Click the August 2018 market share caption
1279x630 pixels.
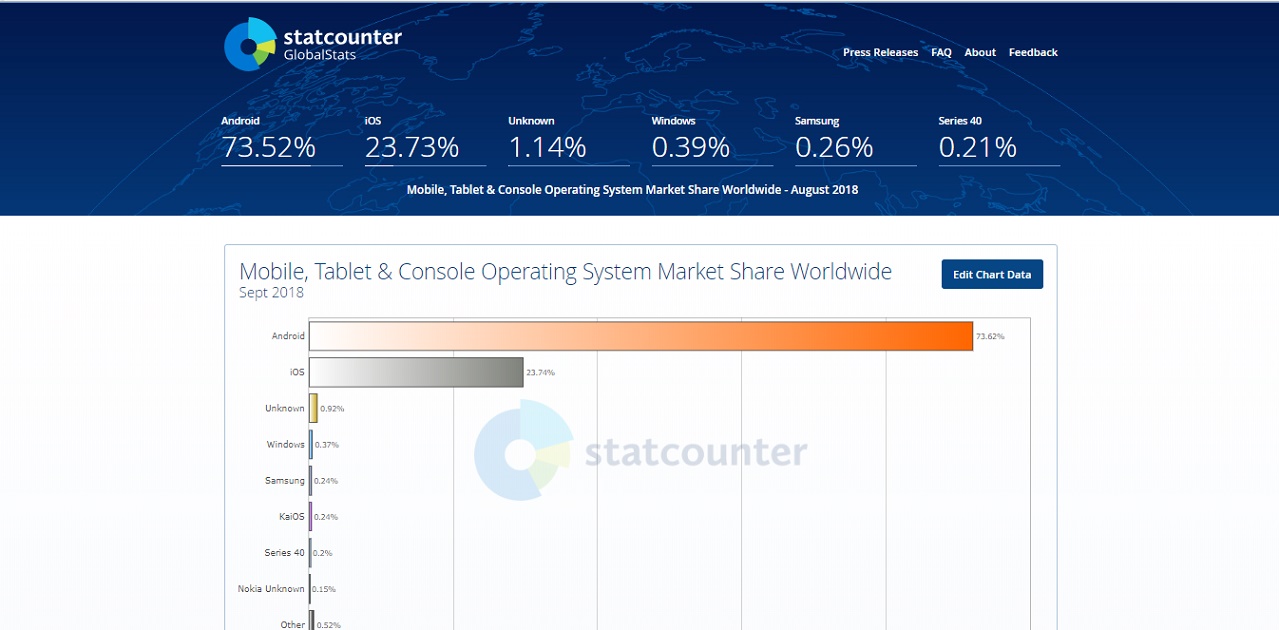pos(632,189)
